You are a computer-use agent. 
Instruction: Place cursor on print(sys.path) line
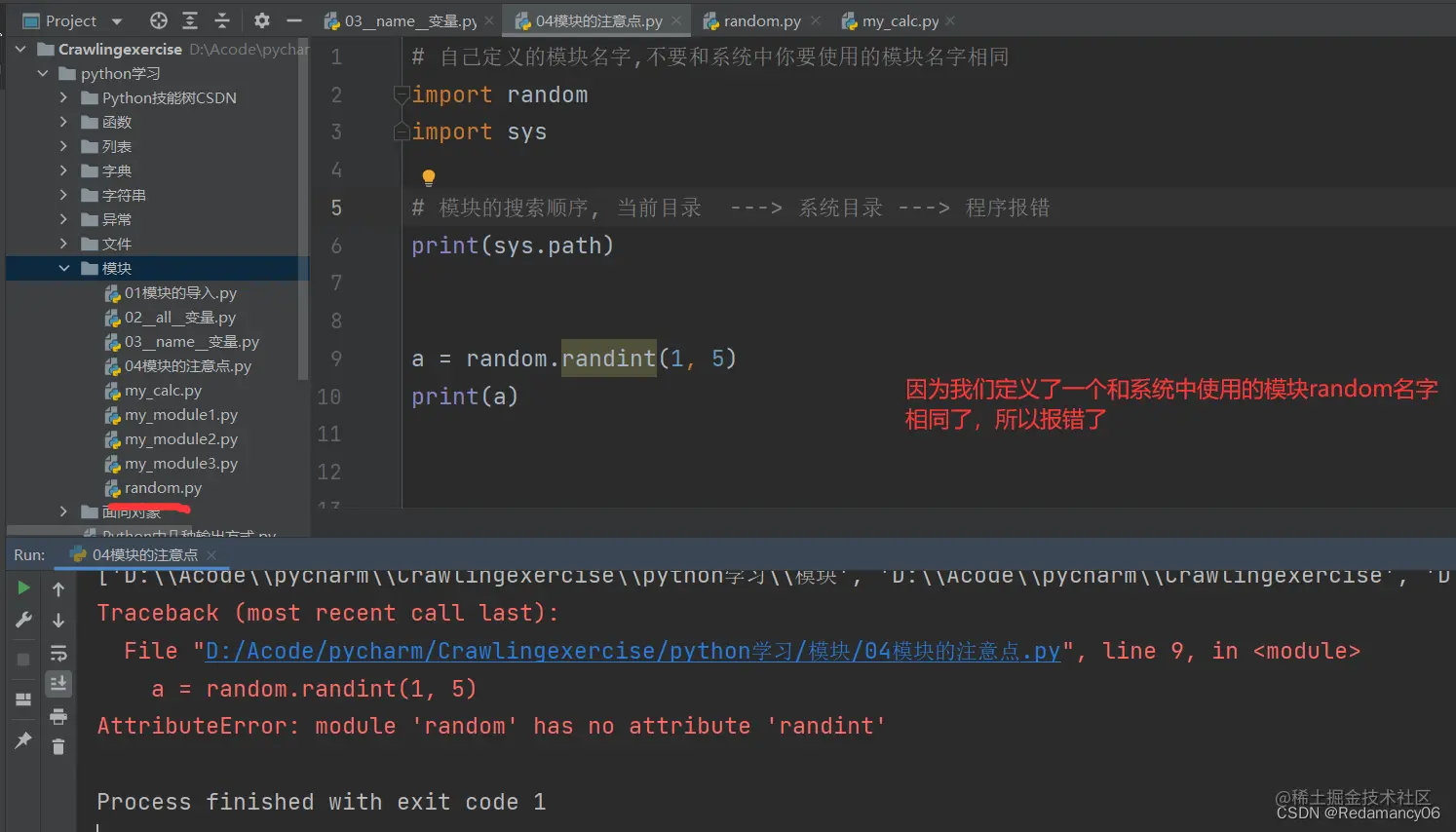(513, 246)
